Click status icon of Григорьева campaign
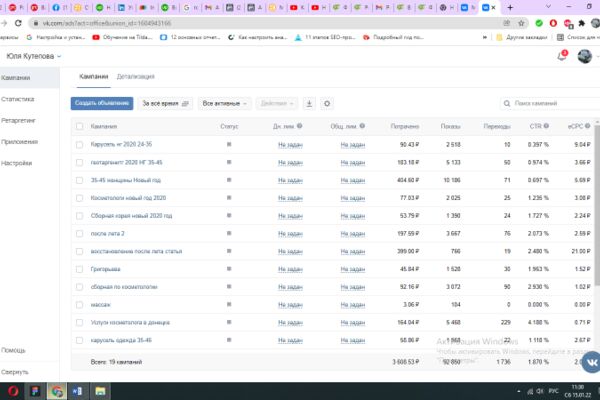600x400 pixels. pos(229,269)
